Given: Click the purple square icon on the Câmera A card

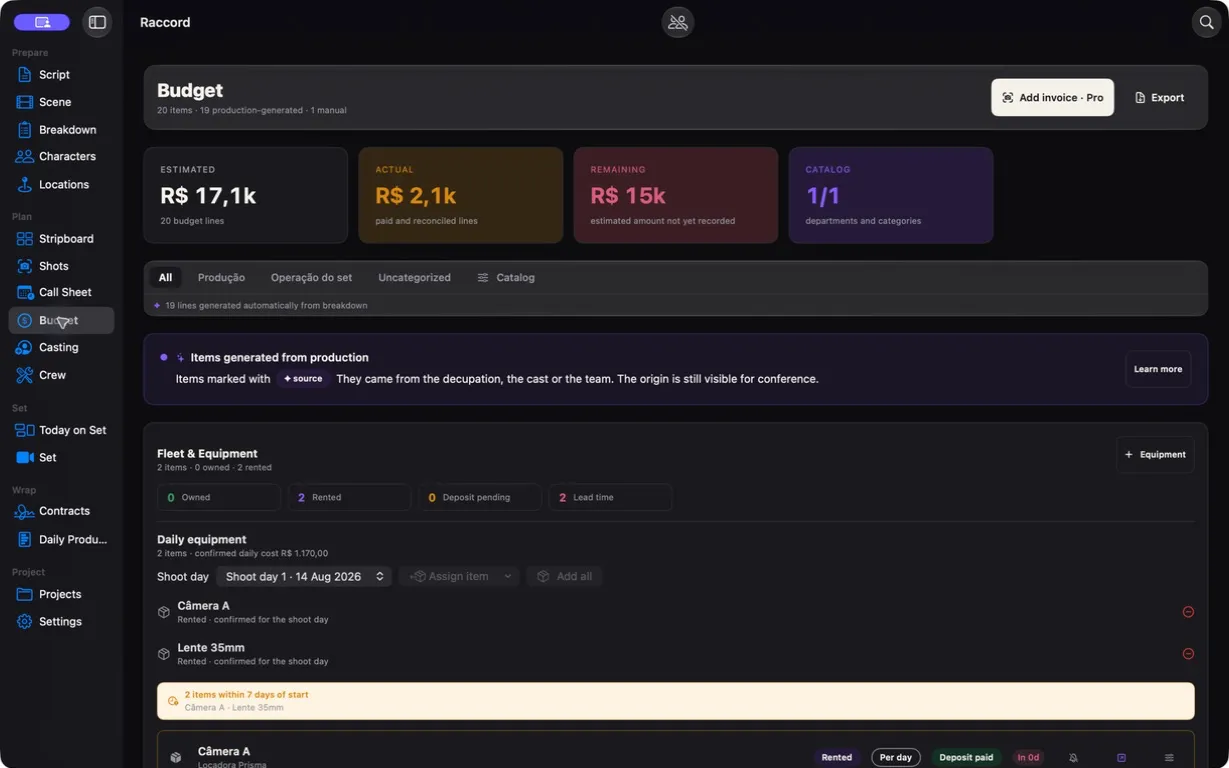Looking at the screenshot, I should coord(1121,758).
